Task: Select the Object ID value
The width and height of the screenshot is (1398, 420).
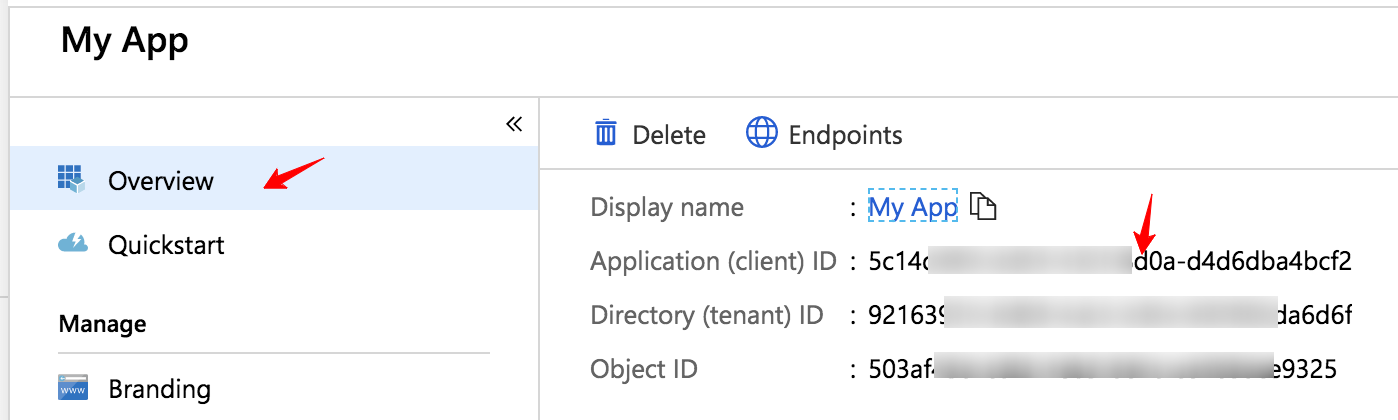Action: (x=1102, y=369)
